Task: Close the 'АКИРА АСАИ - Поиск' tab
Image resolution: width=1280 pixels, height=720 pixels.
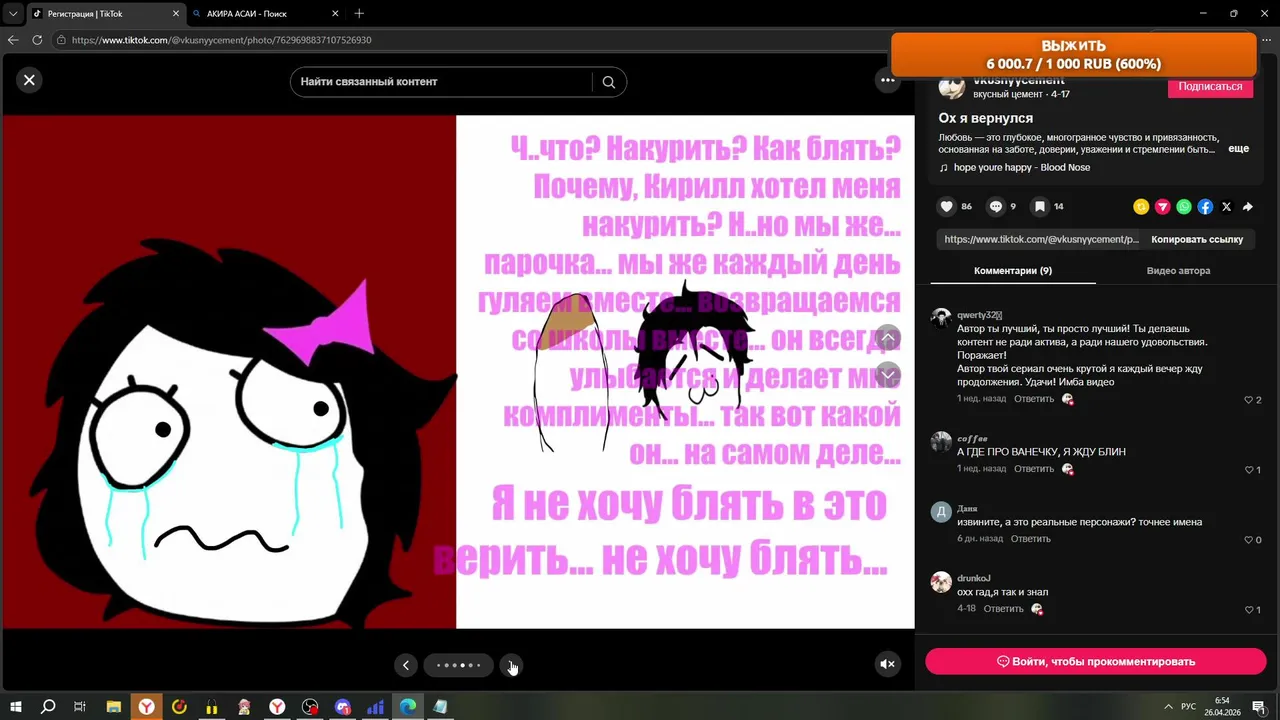Action: pyautogui.click(x=335, y=14)
